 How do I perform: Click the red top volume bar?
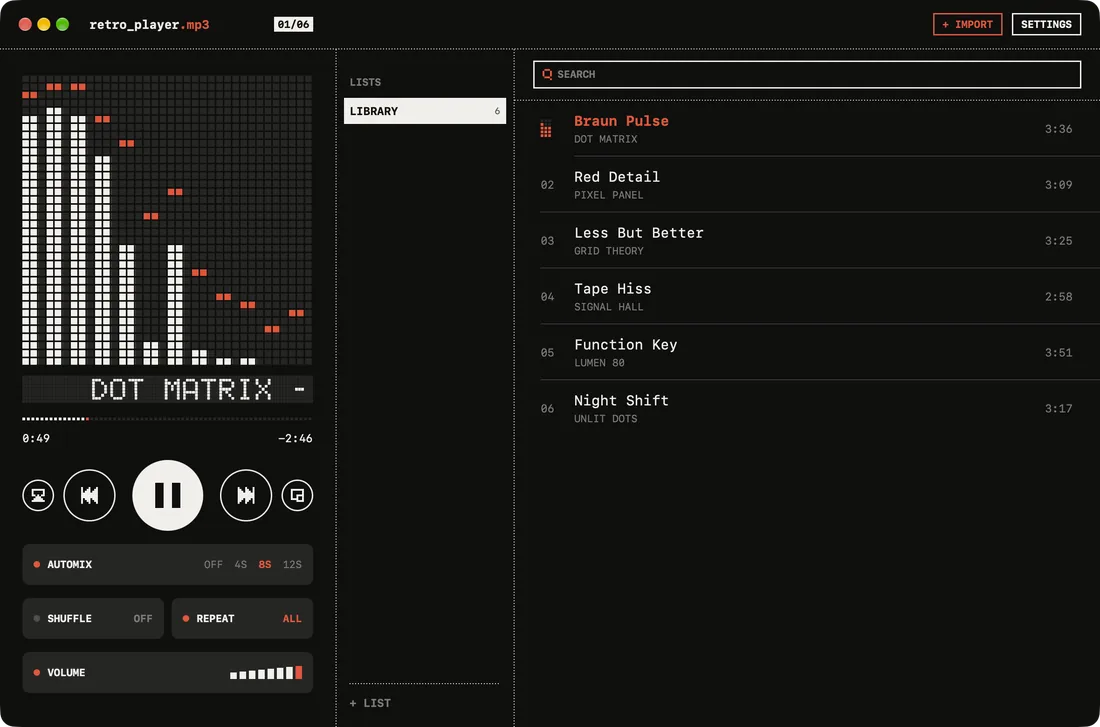(x=299, y=672)
